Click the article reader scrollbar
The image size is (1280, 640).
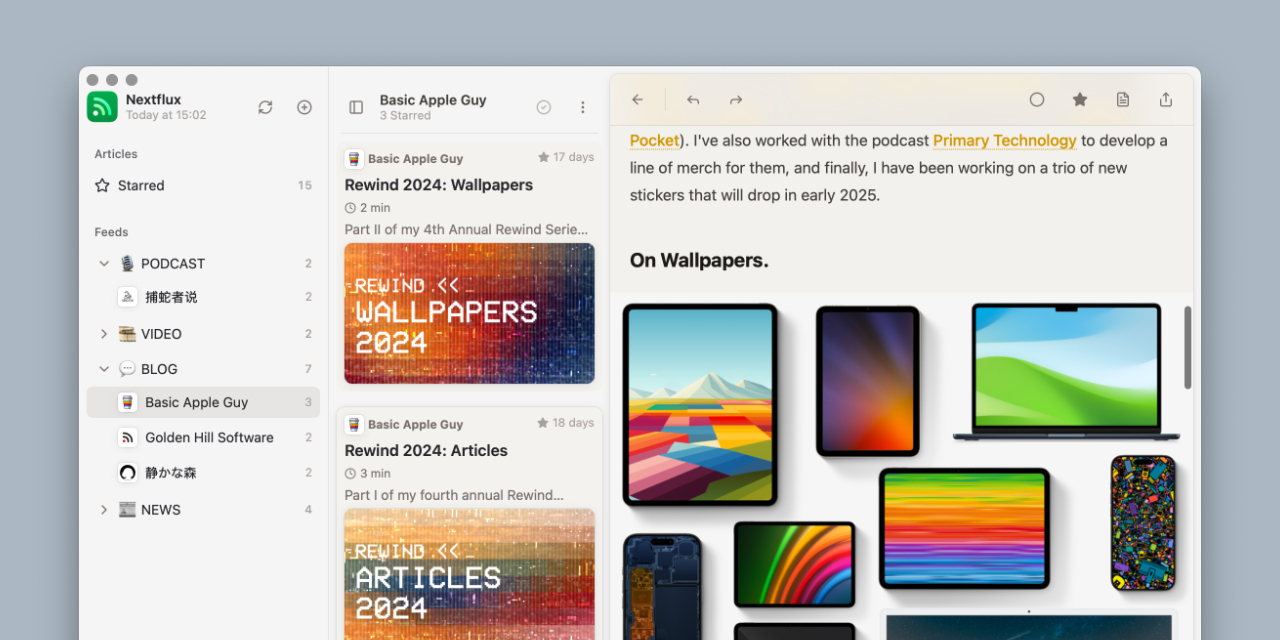[x=1188, y=347]
